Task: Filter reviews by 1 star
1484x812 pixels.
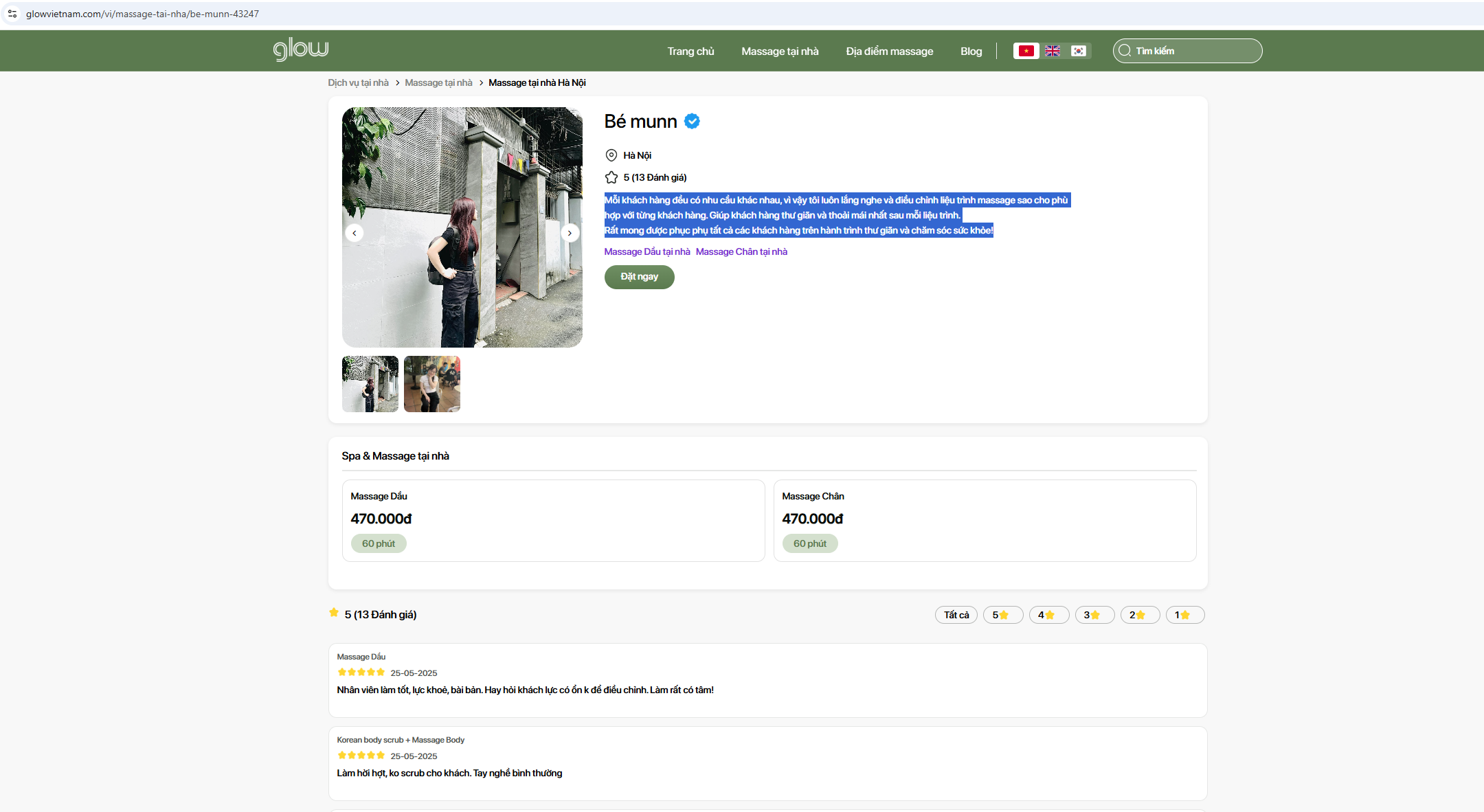Action: pos(1184,615)
